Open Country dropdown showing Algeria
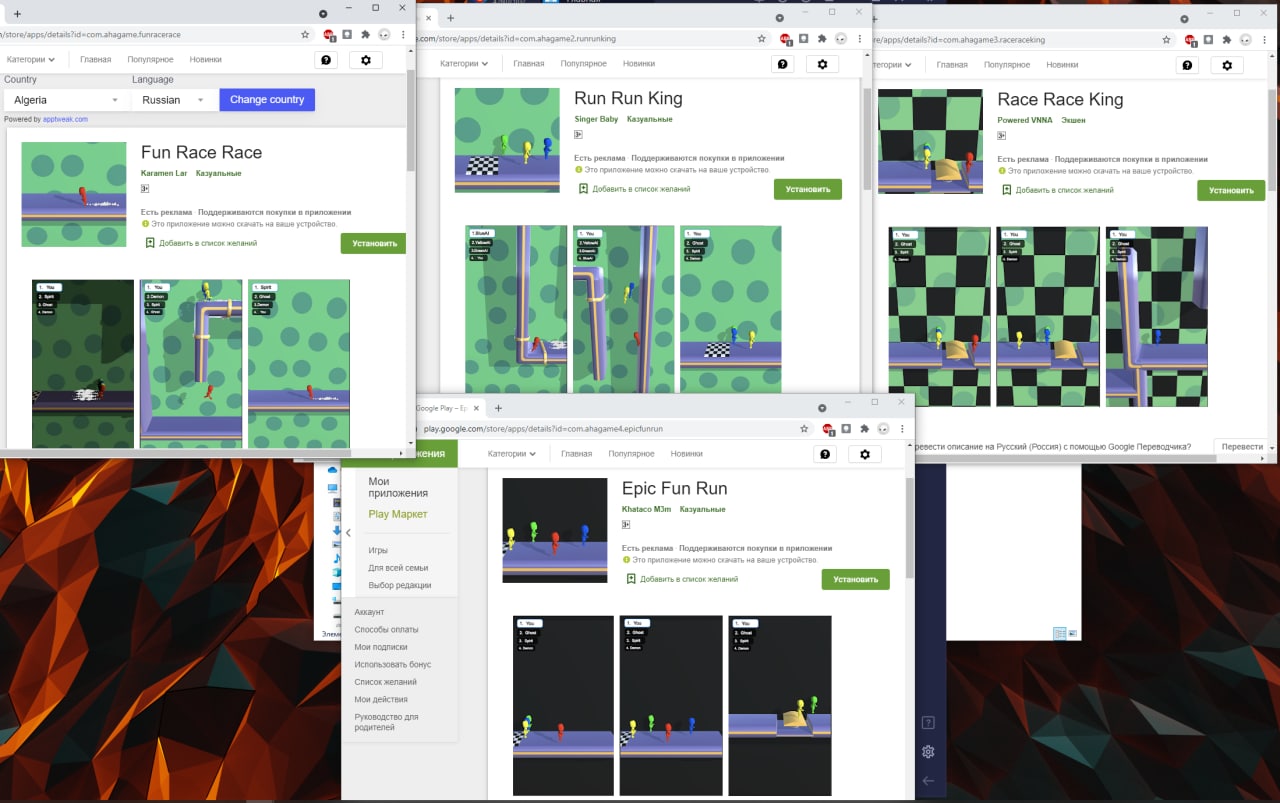Viewport: 1280px width, 803px height. tap(66, 100)
